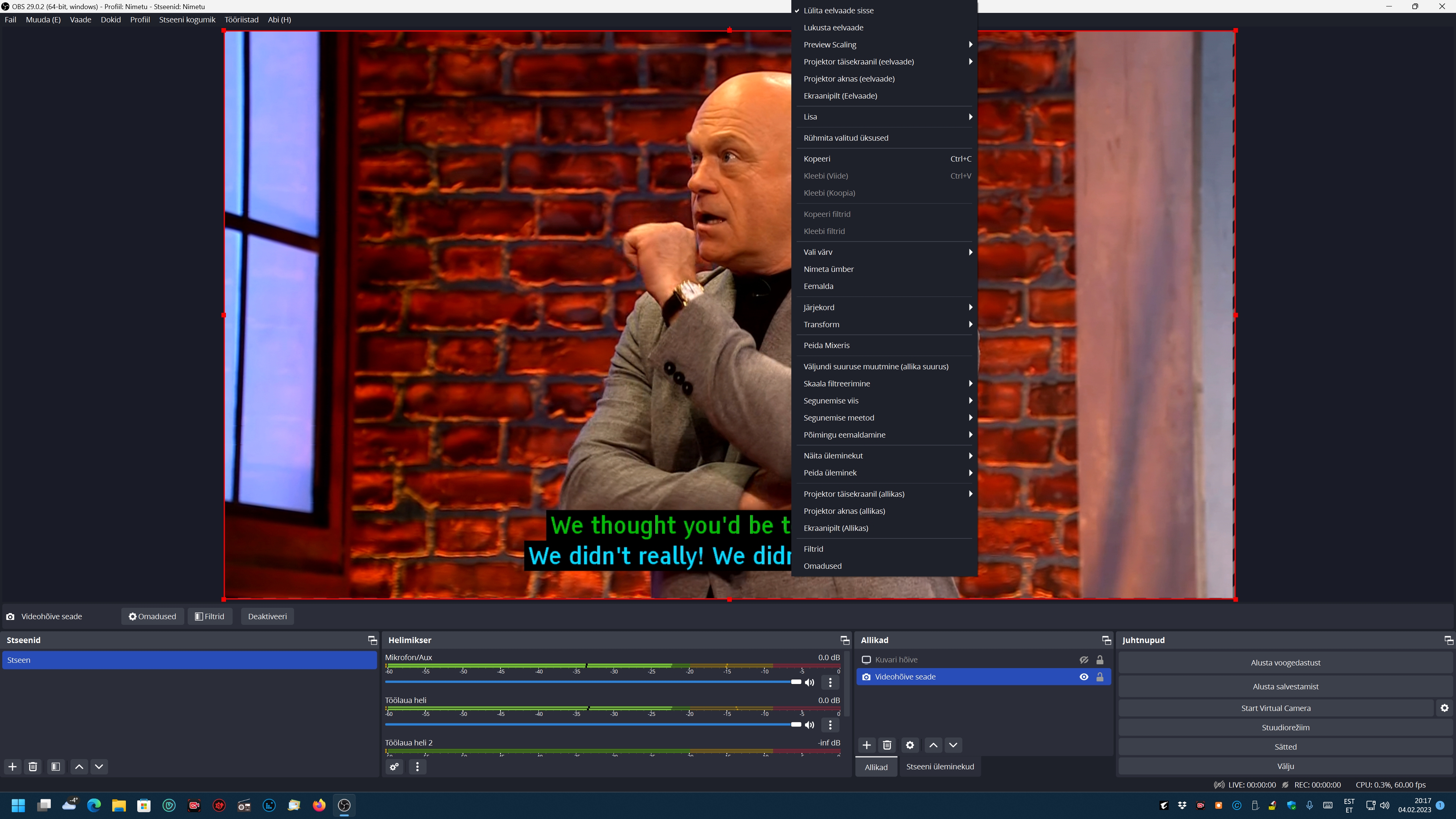Expand Skaala filtreerimine submenu
This screenshot has width=1456, height=819.
click(x=884, y=383)
